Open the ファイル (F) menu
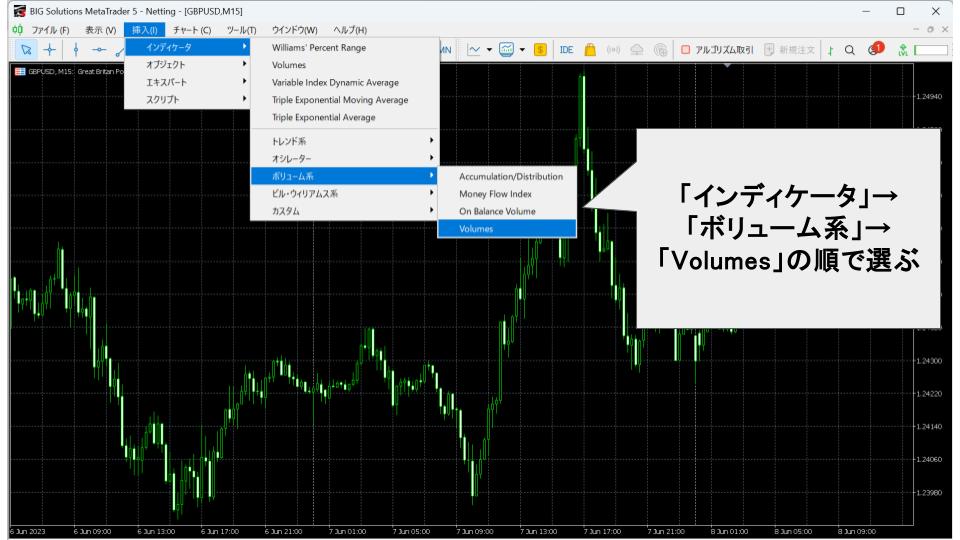The image size is (960, 540). (50, 29)
